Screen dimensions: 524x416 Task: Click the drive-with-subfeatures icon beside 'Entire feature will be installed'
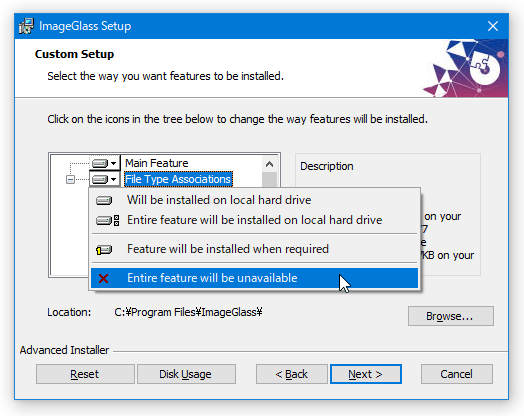point(107,221)
